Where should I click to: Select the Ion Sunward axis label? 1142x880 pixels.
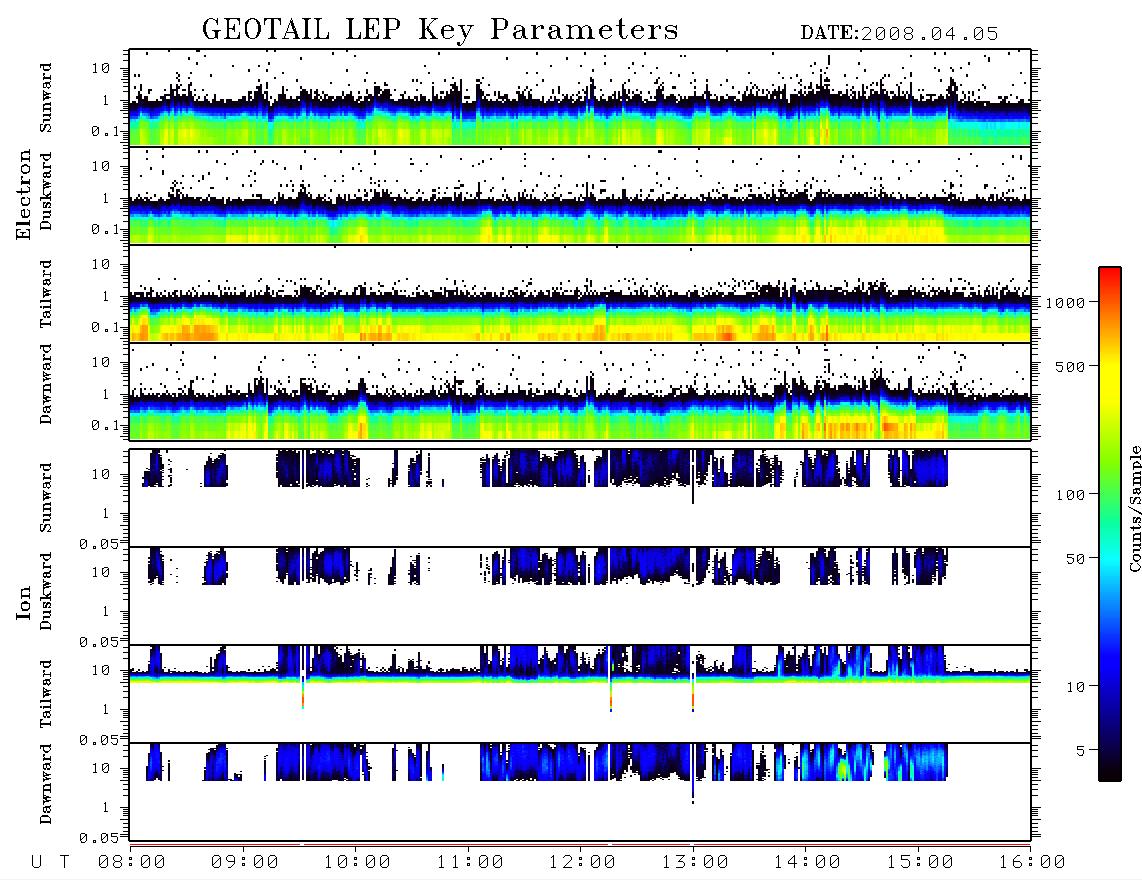click(x=46, y=498)
